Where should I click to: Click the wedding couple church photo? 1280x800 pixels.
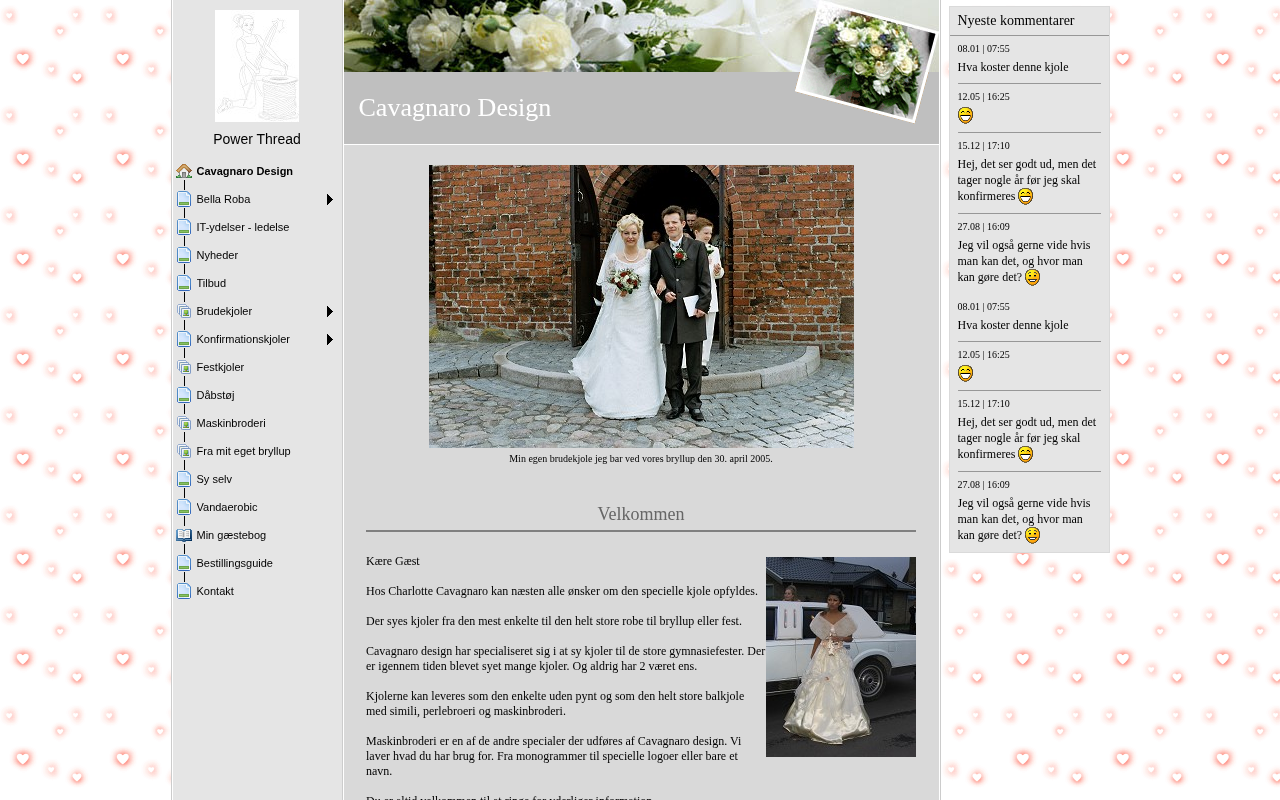[x=641, y=306]
